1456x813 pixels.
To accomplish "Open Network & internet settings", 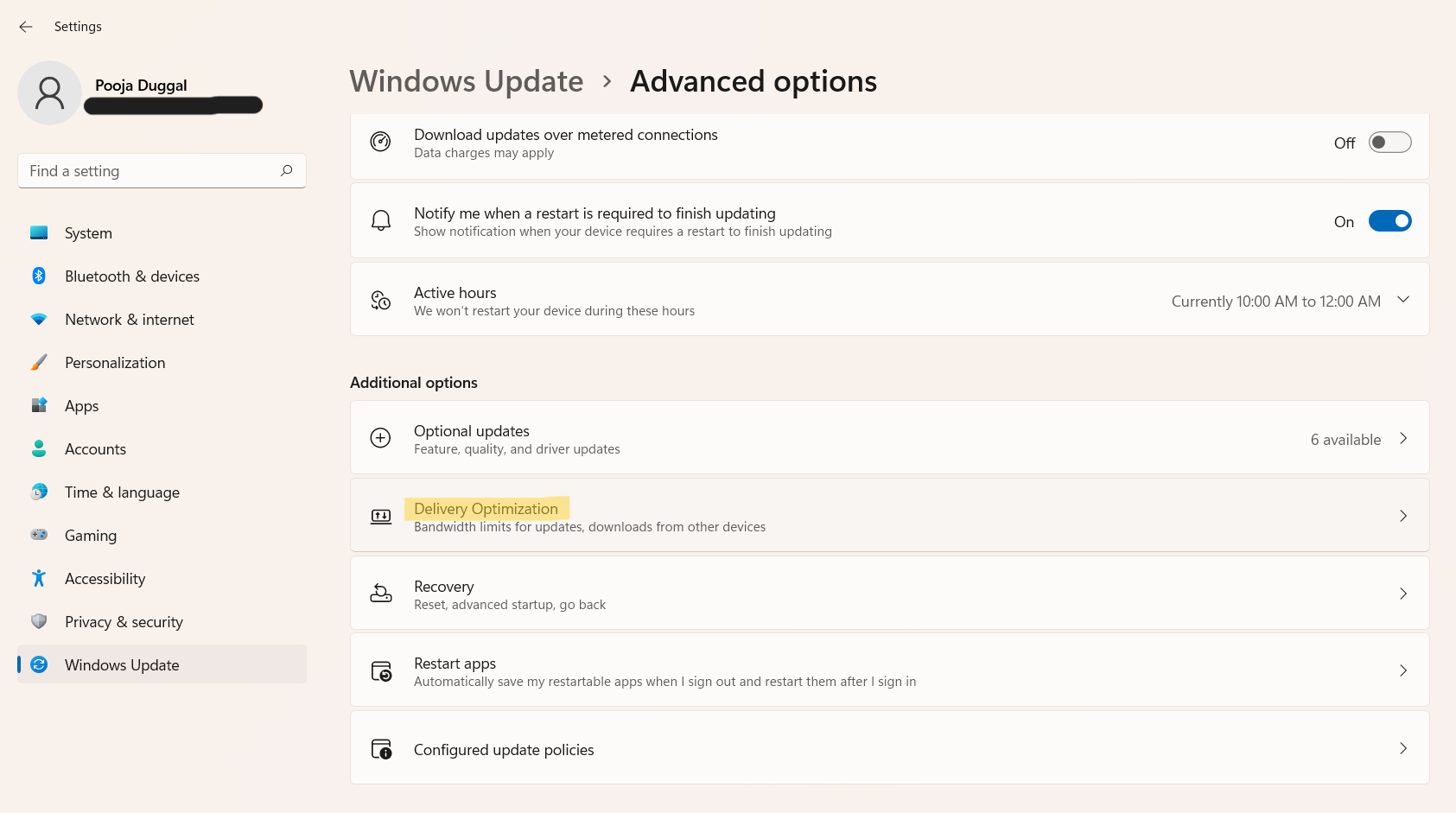I will (x=130, y=320).
